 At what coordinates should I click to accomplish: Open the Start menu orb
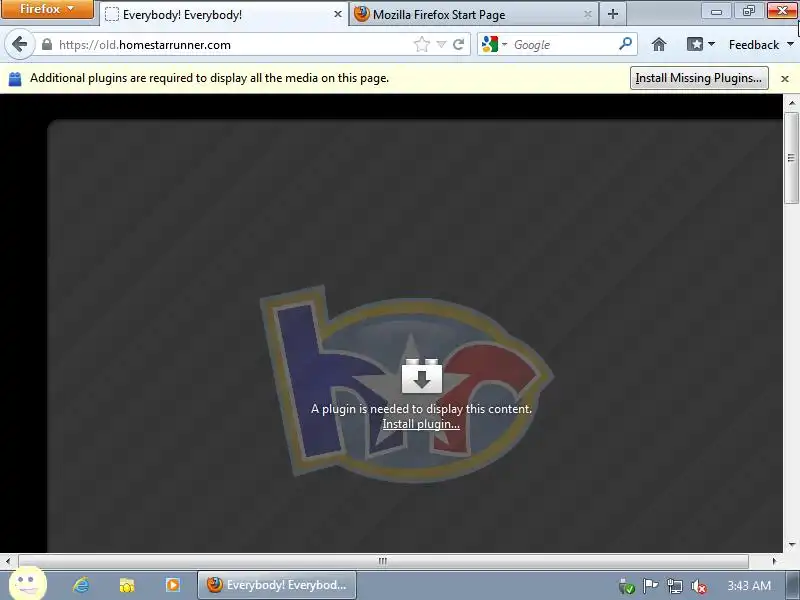(x=28, y=583)
